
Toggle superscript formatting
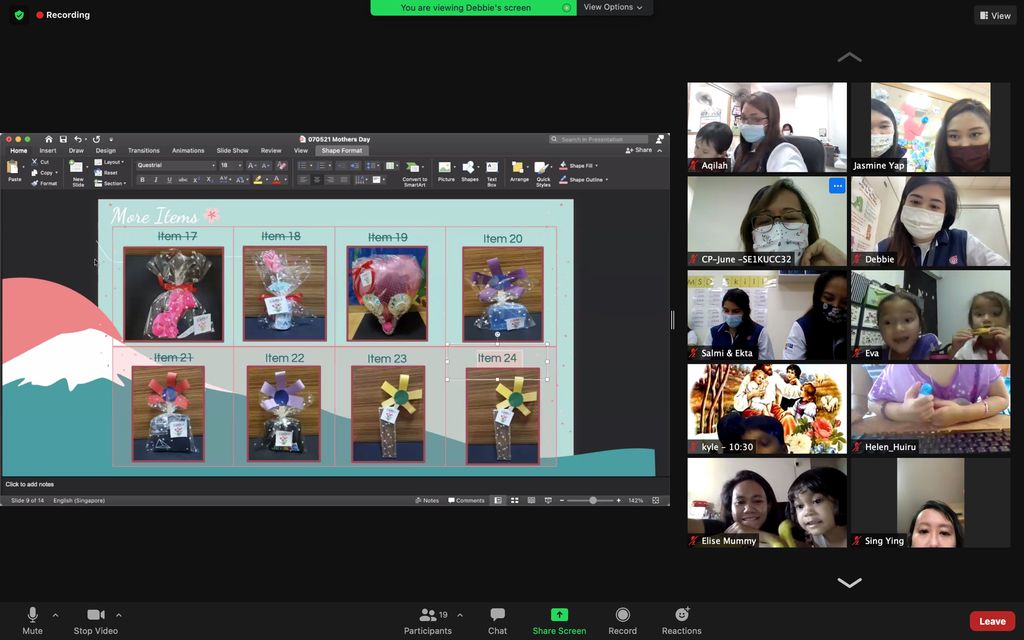(195, 180)
